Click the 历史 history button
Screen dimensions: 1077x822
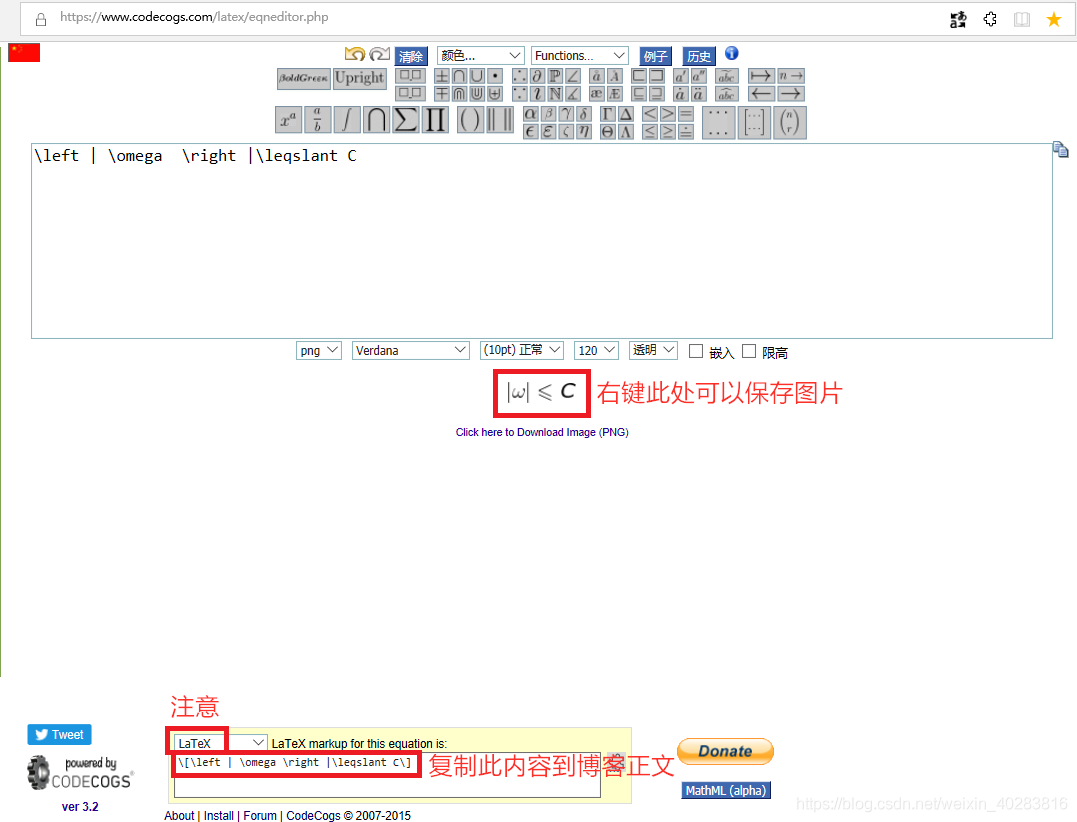point(699,56)
